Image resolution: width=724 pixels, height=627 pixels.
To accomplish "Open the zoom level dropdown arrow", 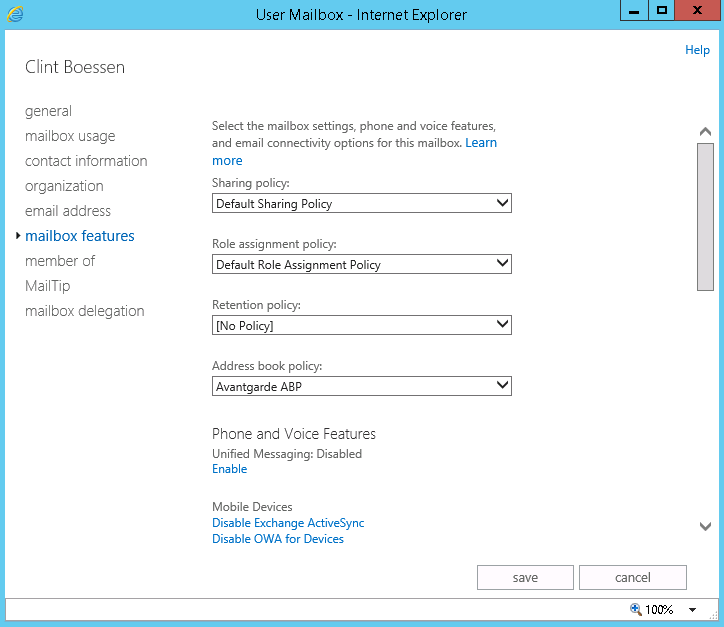I will click(692, 610).
